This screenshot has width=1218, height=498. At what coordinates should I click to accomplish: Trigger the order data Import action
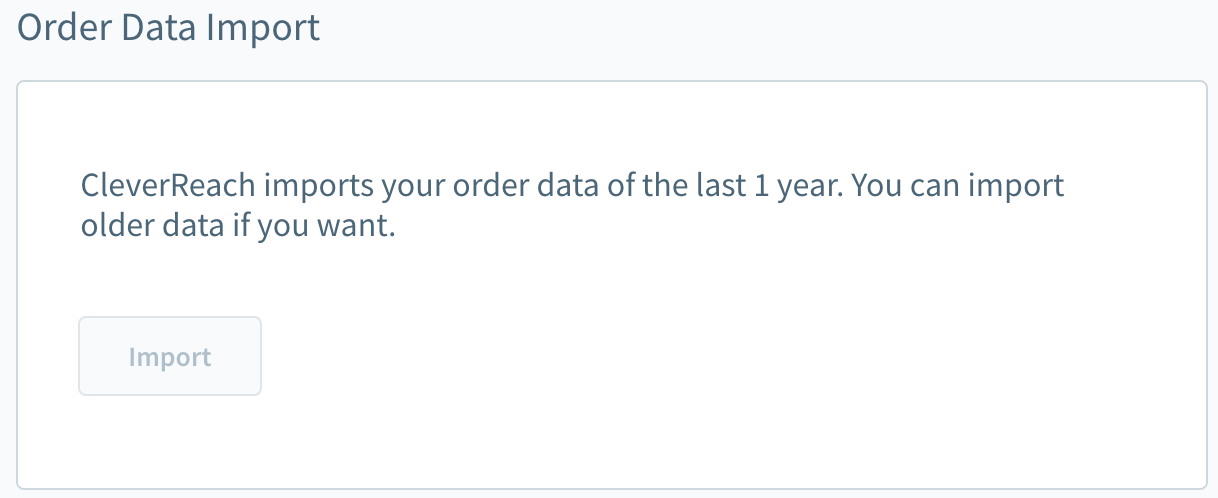tap(170, 357)
